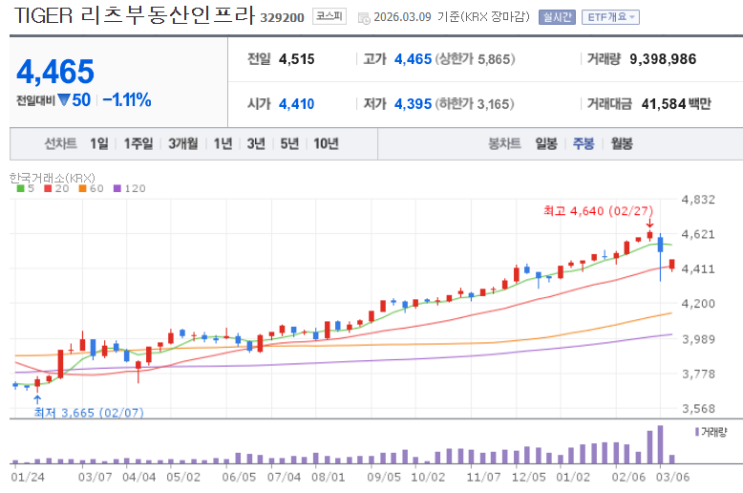Click the current price 4,465
The width and height of the screenshot is (743, 493).
point(55,72)
